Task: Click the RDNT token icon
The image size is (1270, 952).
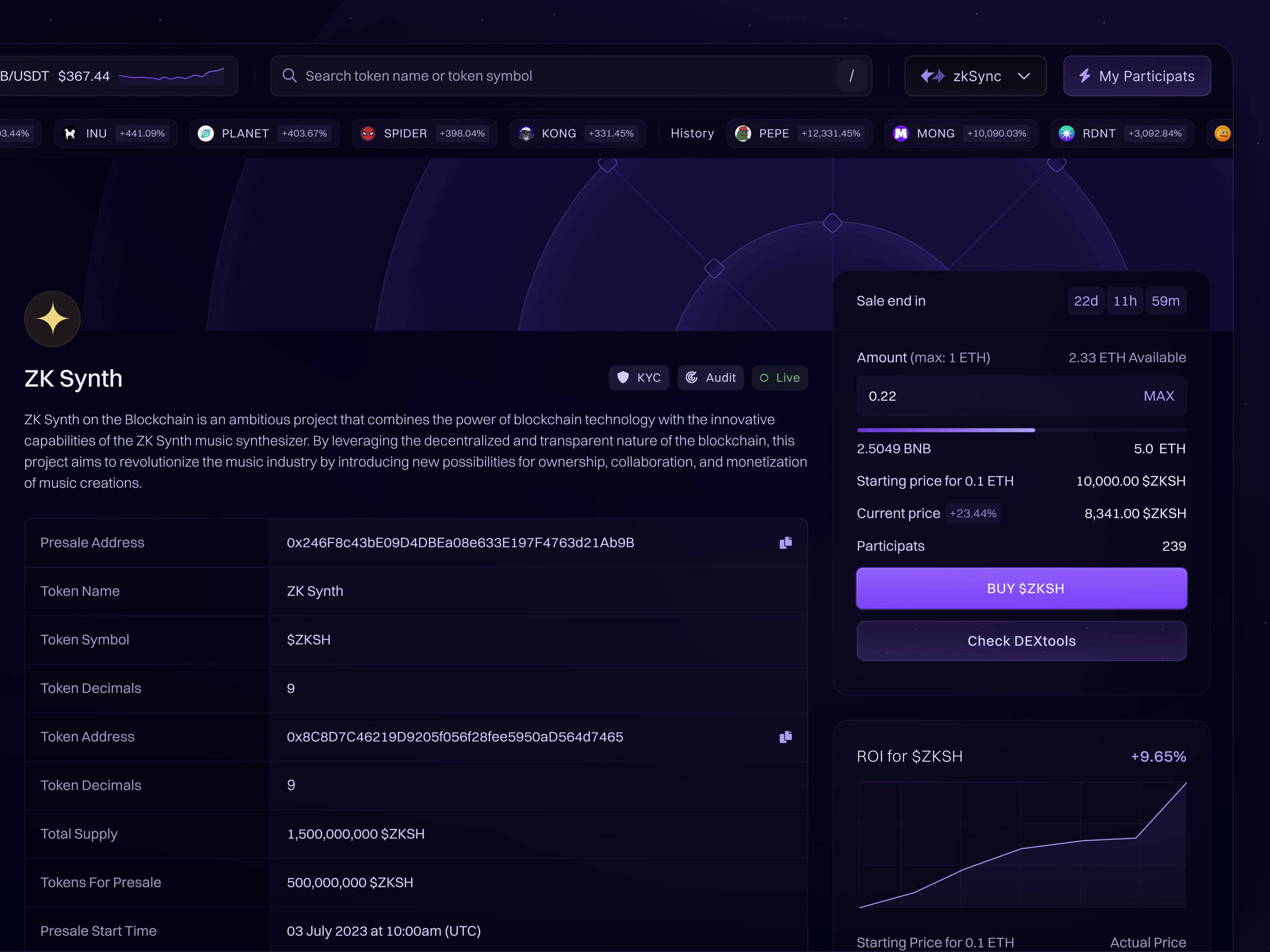Action: pos(1066,133)
